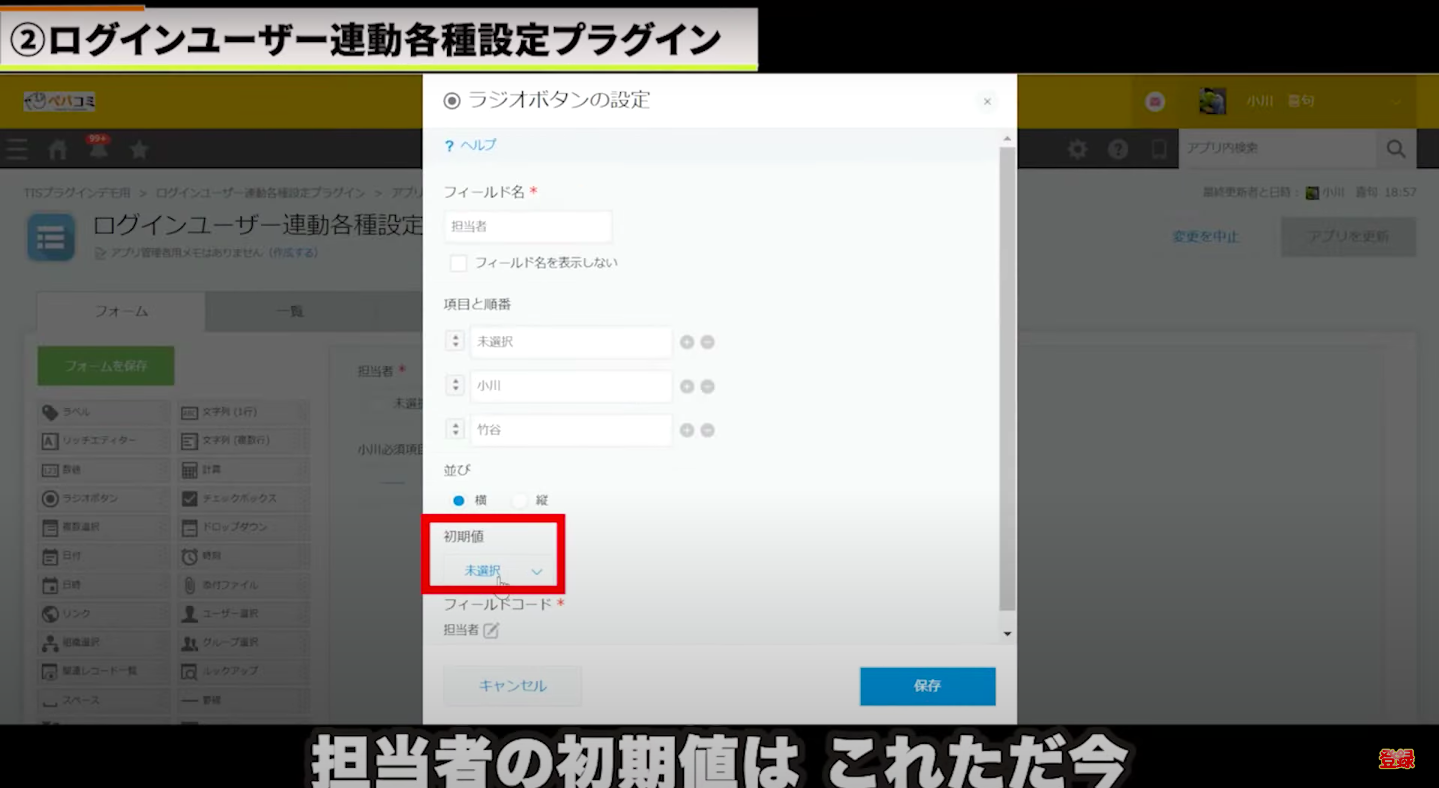Open the 初期値 dropdown showing 未選択

tap(499, 571)
